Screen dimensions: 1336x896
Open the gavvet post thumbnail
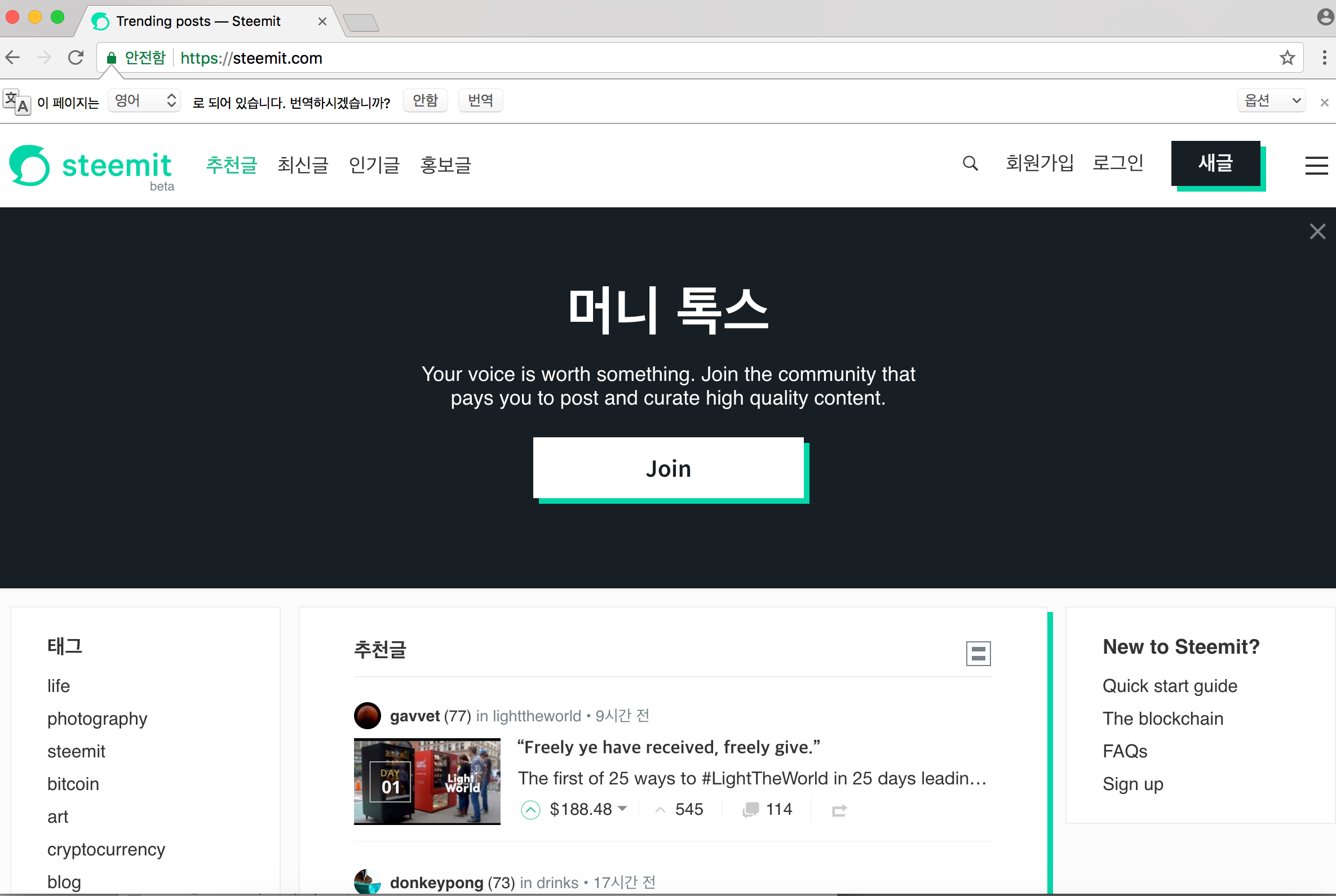click(427, 782)
